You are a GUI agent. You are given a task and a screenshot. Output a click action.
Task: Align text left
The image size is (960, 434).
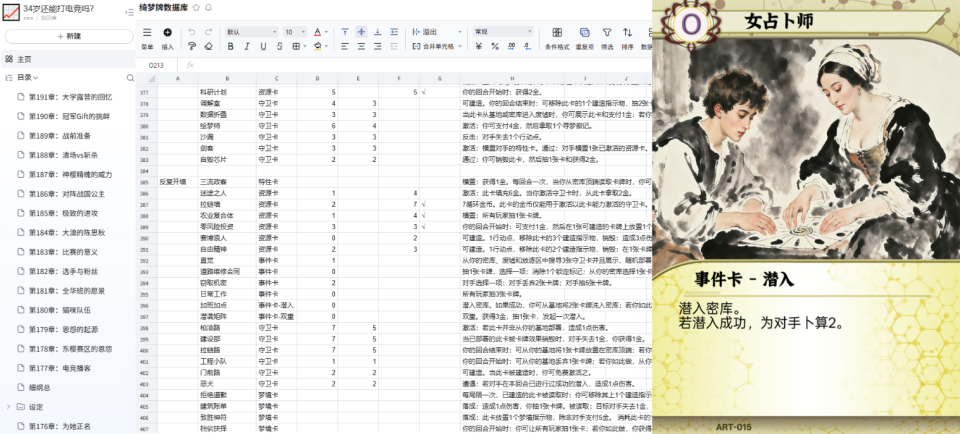345,46
